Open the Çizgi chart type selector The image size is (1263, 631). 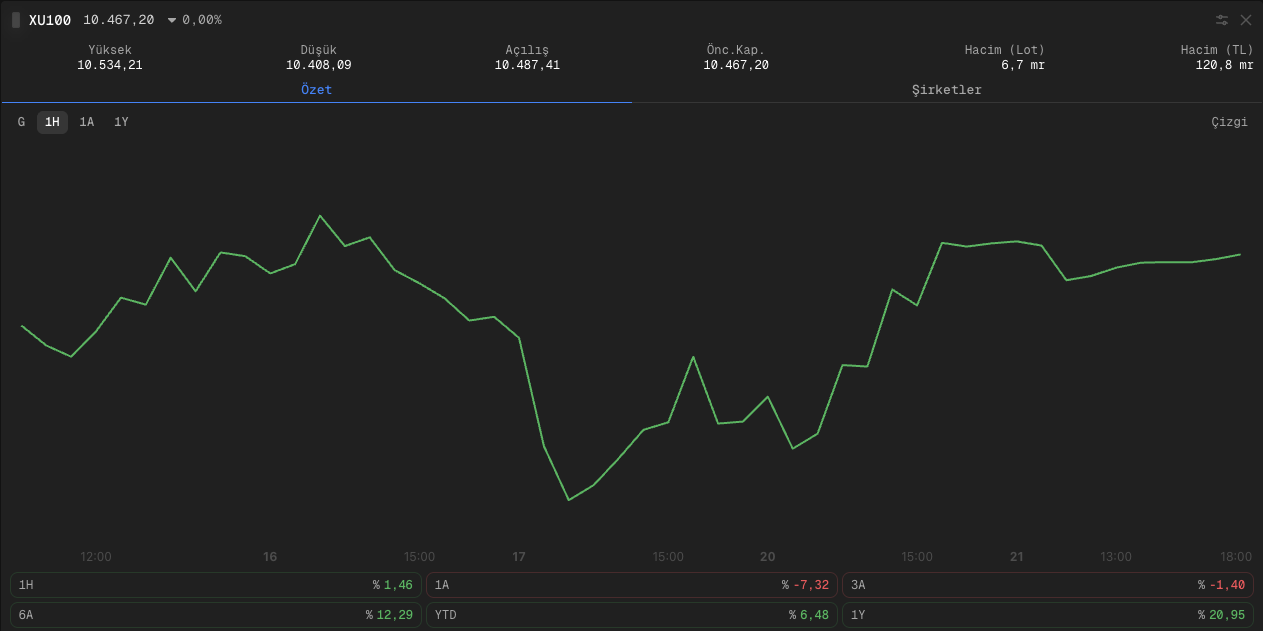[1229, 122]
